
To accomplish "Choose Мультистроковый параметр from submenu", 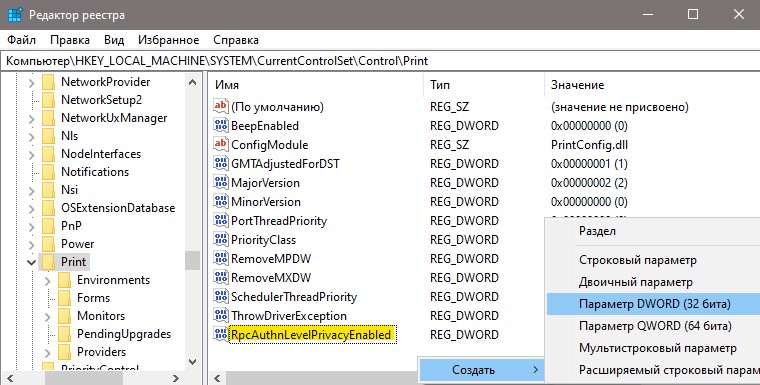I will (x=653, y=348).
